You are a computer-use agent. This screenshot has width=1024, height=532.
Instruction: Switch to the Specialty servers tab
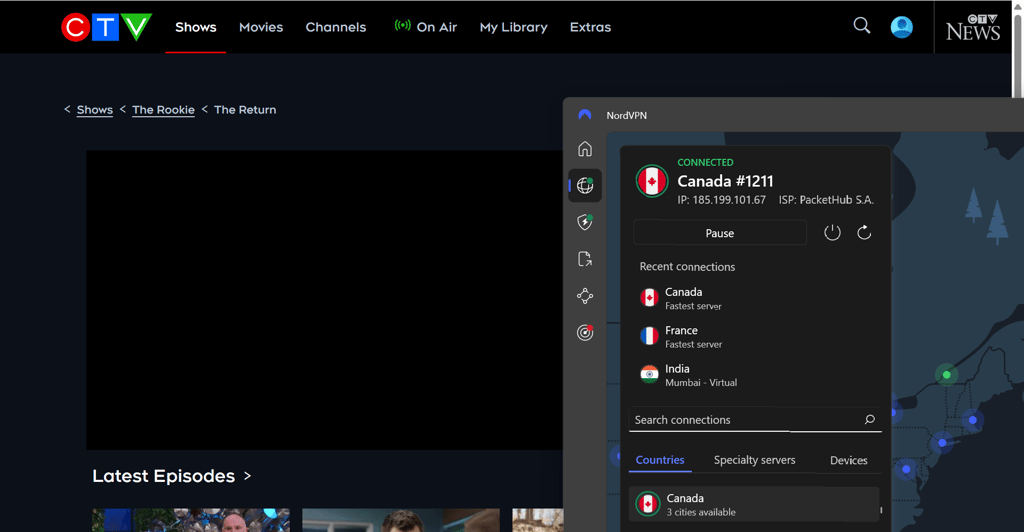click(754, 460)
